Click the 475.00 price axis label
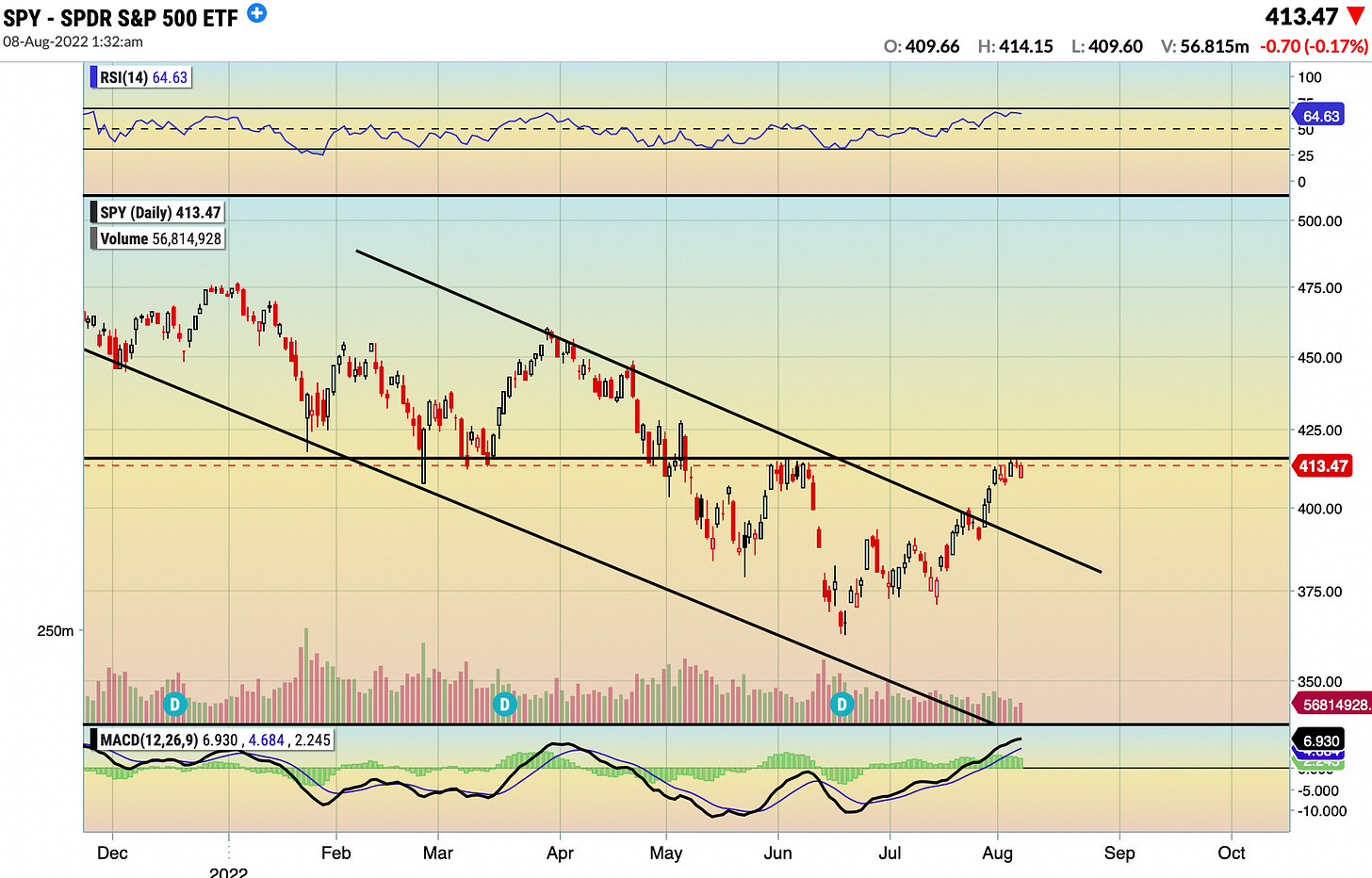The image size is (1372, 878). [1320, 288]
